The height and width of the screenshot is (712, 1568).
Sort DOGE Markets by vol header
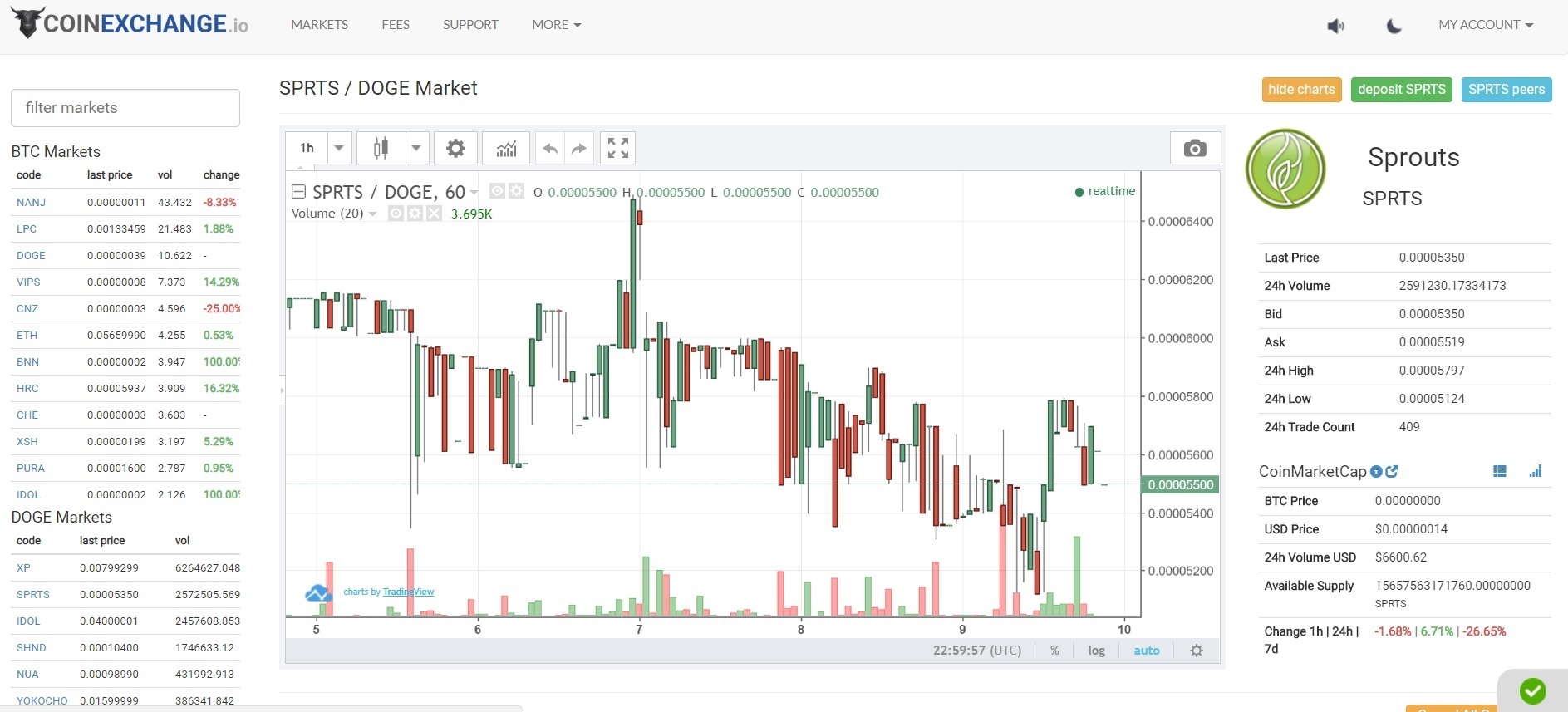pos(183,541)
